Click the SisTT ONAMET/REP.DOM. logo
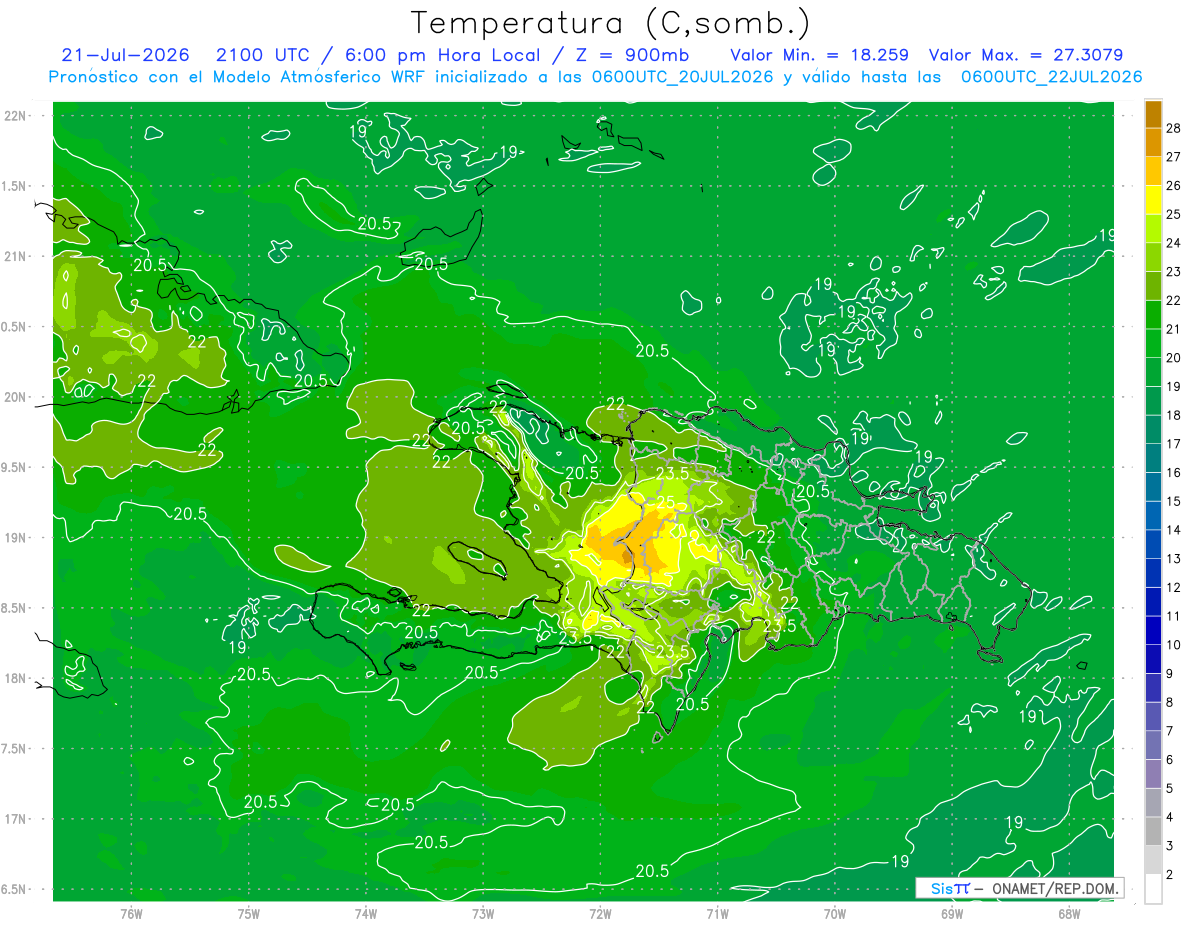 (1019, 888)
